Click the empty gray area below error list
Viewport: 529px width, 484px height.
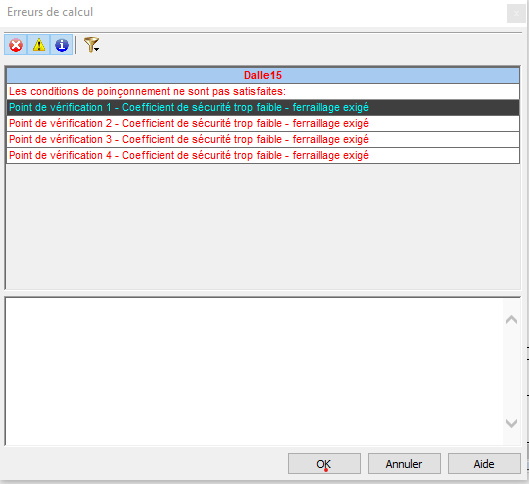coord(263,226)
